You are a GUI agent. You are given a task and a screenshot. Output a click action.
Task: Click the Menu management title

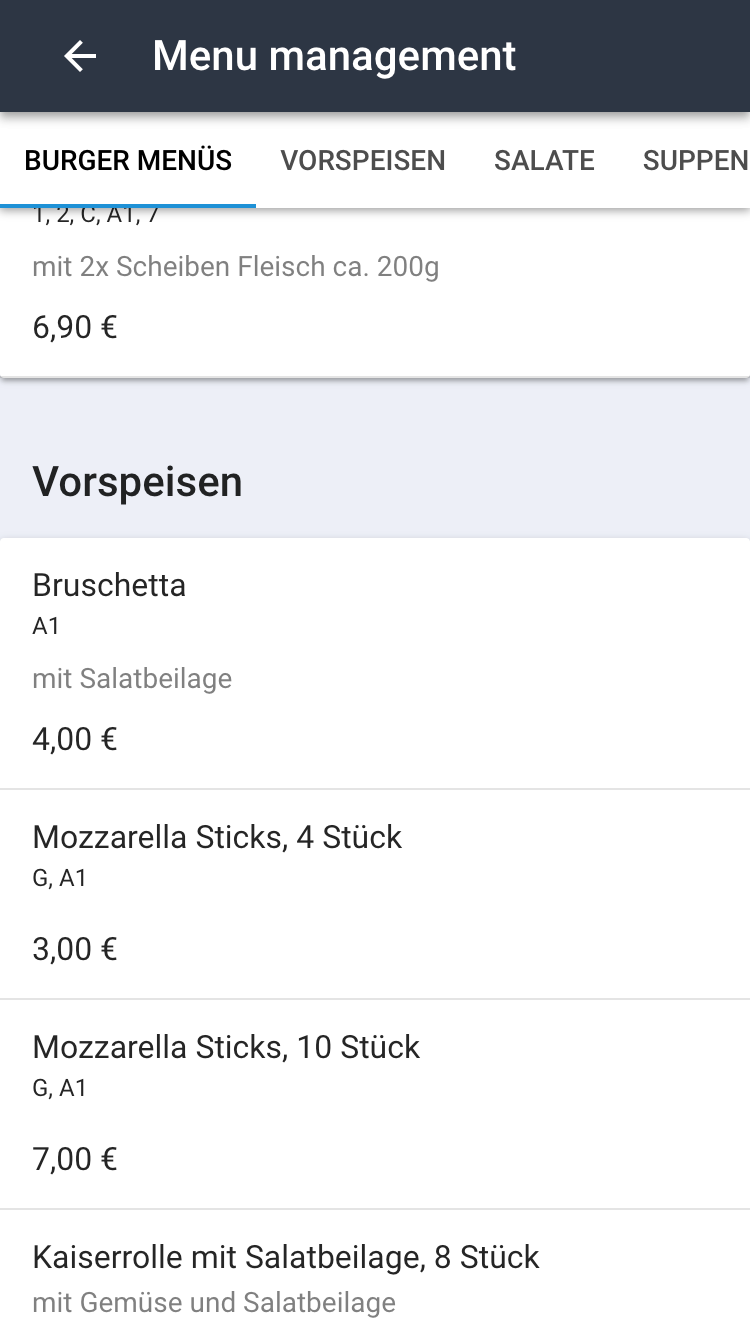(x=334, y=56)
